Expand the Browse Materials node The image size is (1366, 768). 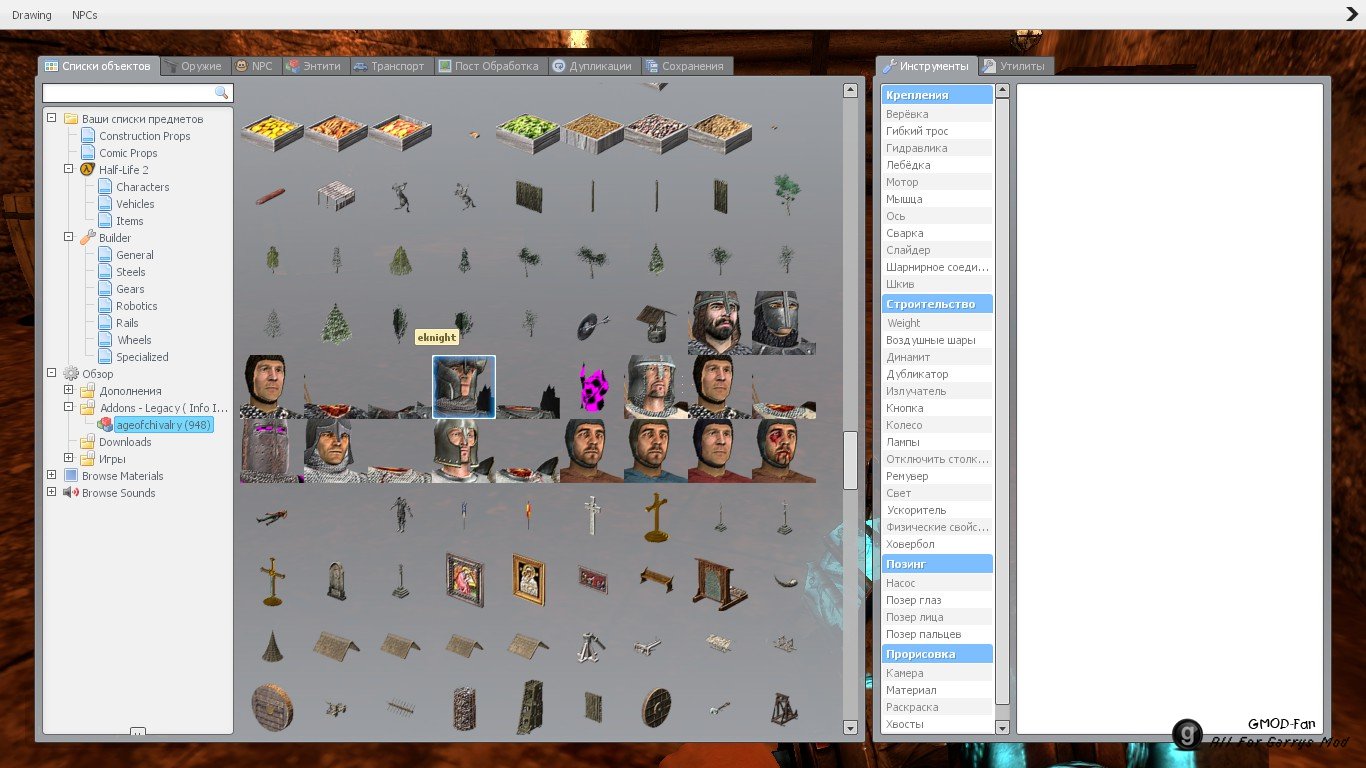click(52, 475)
